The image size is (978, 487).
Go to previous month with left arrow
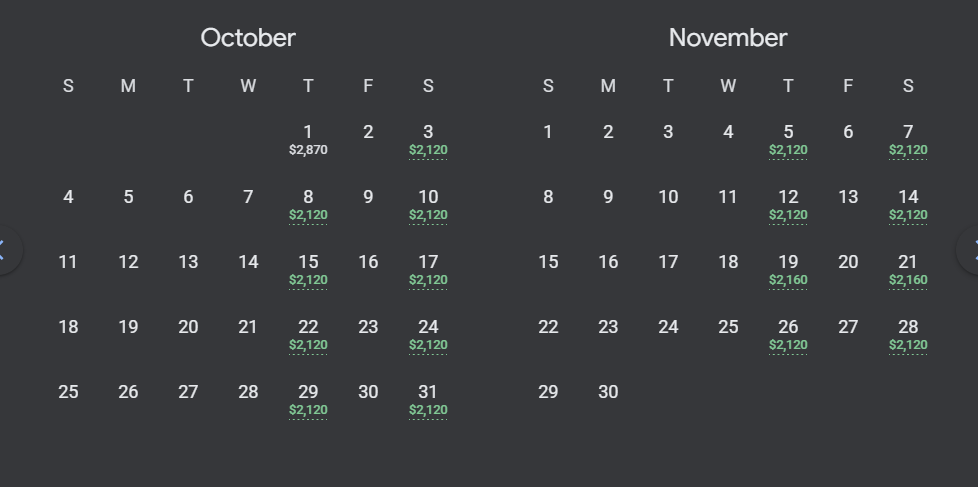5,250
